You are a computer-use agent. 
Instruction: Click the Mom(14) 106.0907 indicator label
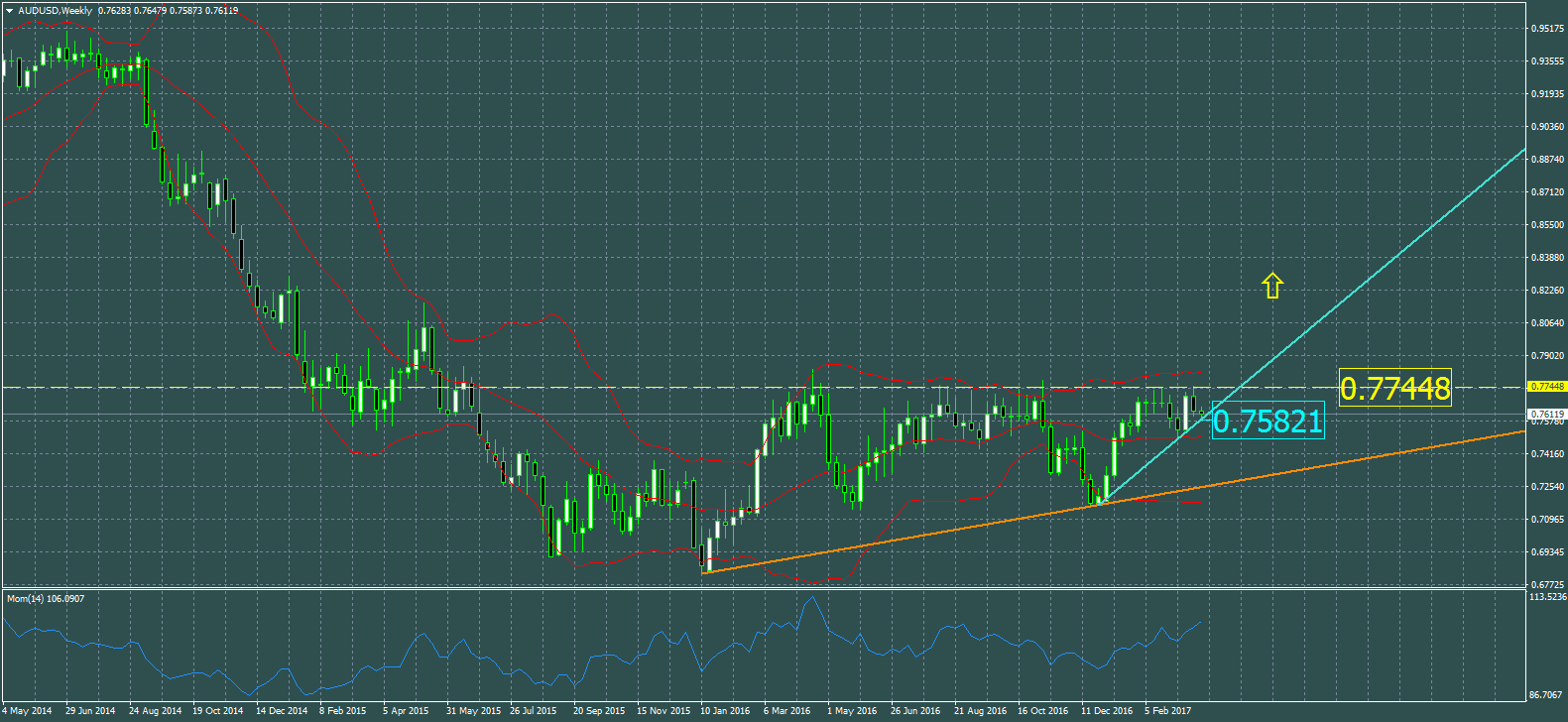click(46, 599)
